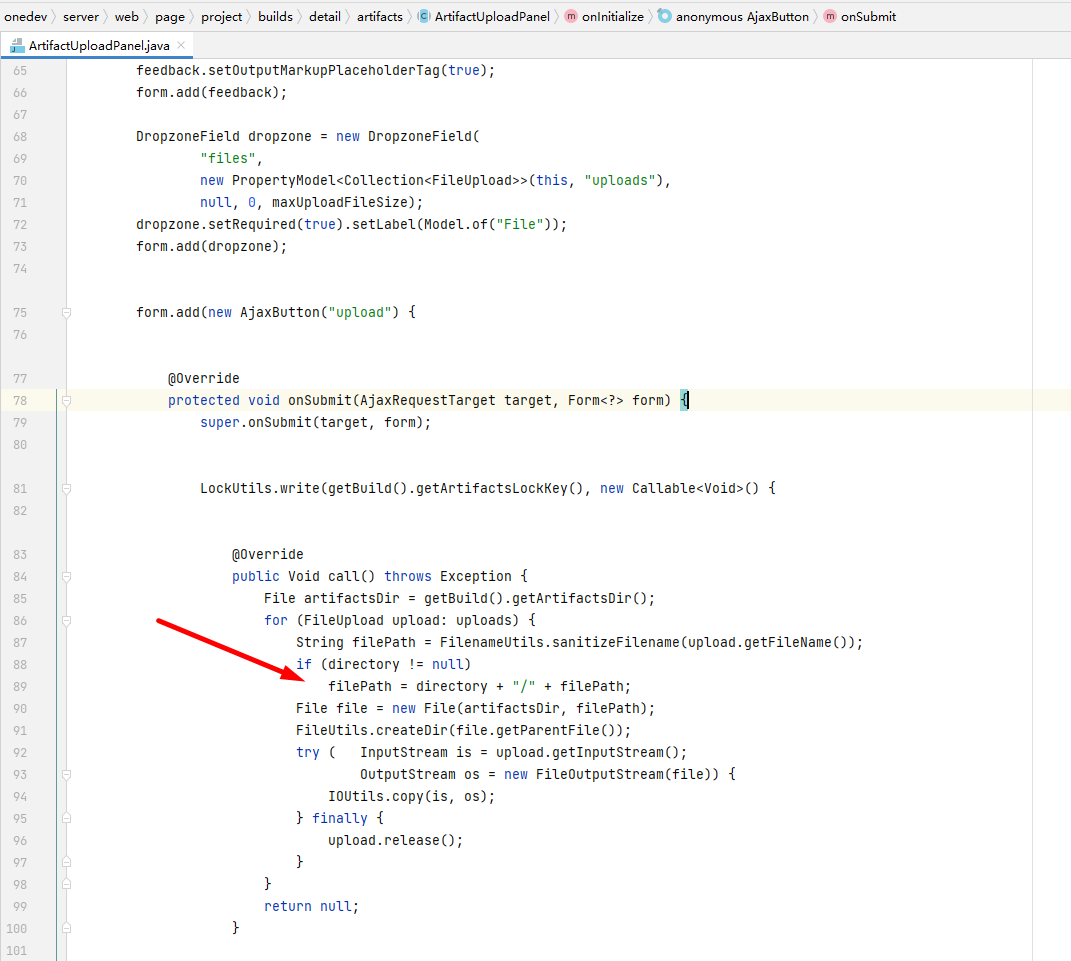Close the ArtifactUploadPanel.java tab
Image resolution: width=1071 pixels, height=961 pixels.
180,44
